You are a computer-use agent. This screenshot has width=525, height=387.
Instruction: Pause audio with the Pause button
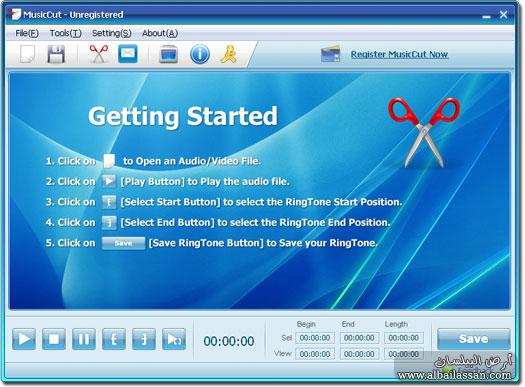coord(84,339)
